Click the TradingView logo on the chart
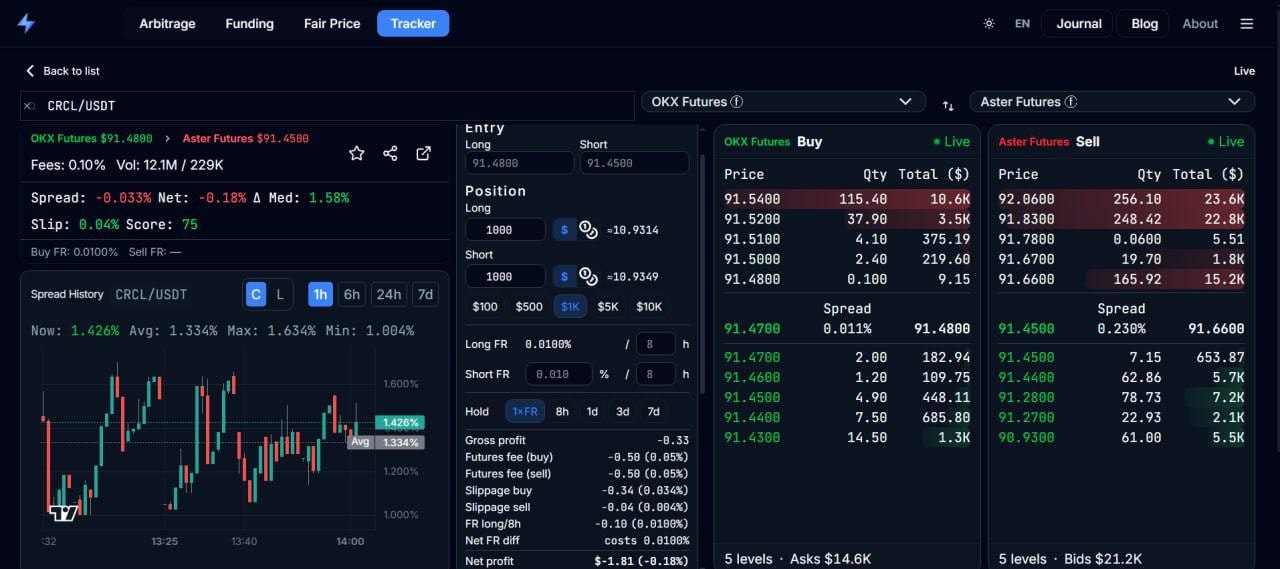 tap(63, 513)
